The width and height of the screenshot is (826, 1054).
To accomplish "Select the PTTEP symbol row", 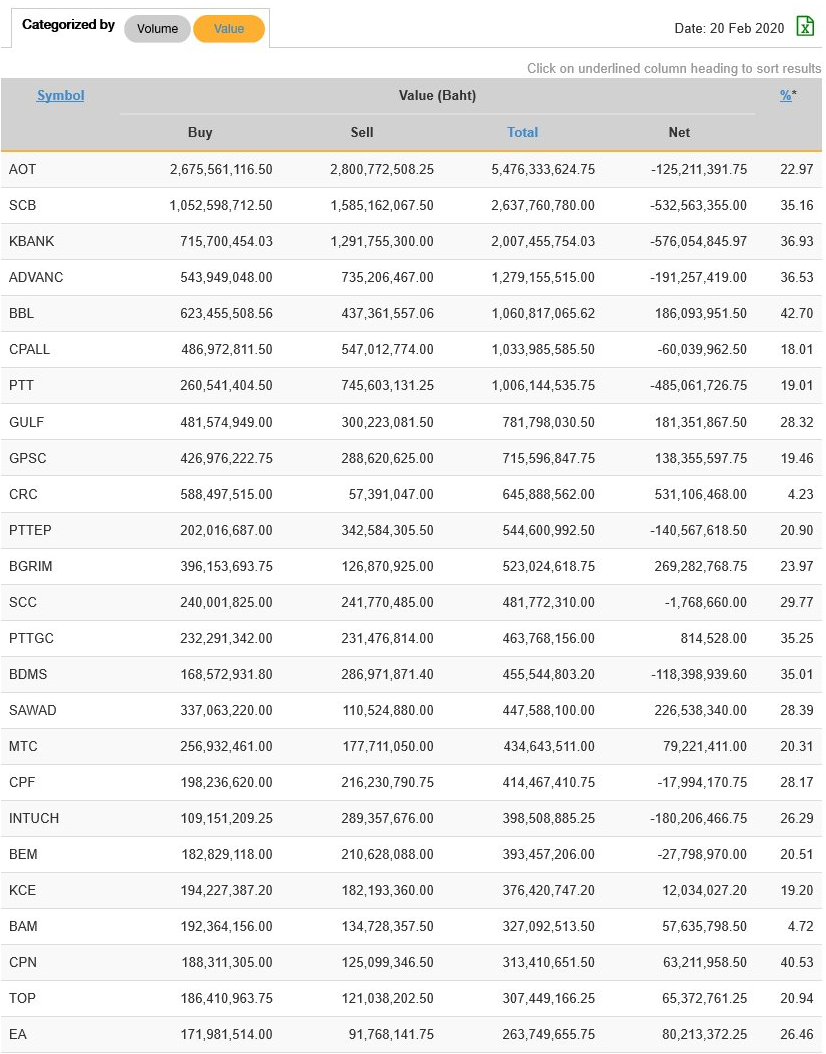I will tap(30, 530).
